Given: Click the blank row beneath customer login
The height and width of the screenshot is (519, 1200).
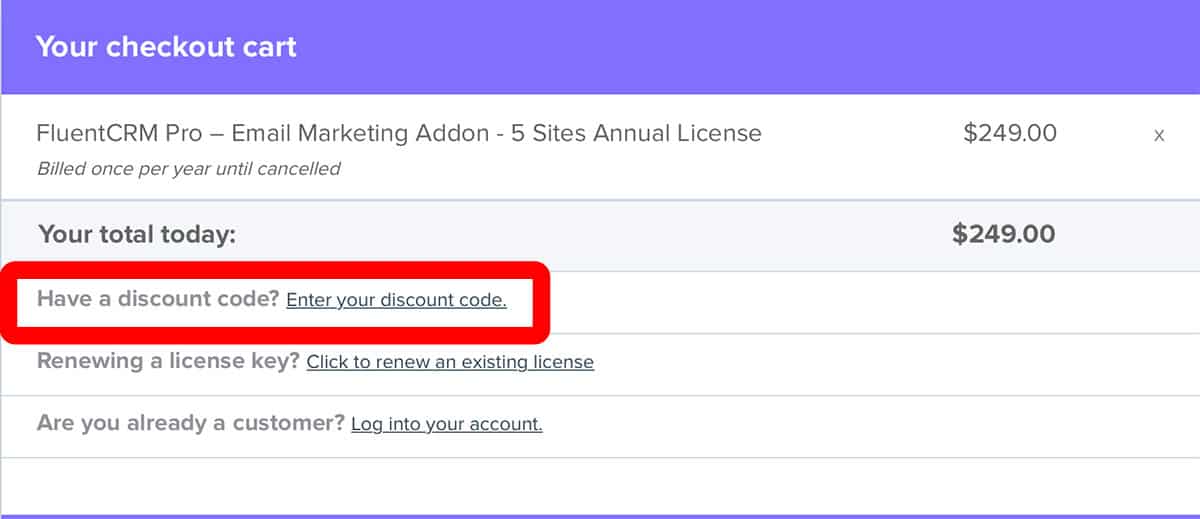Looking at the screenshot, I should pyautogui.click(x=600, y=486).
